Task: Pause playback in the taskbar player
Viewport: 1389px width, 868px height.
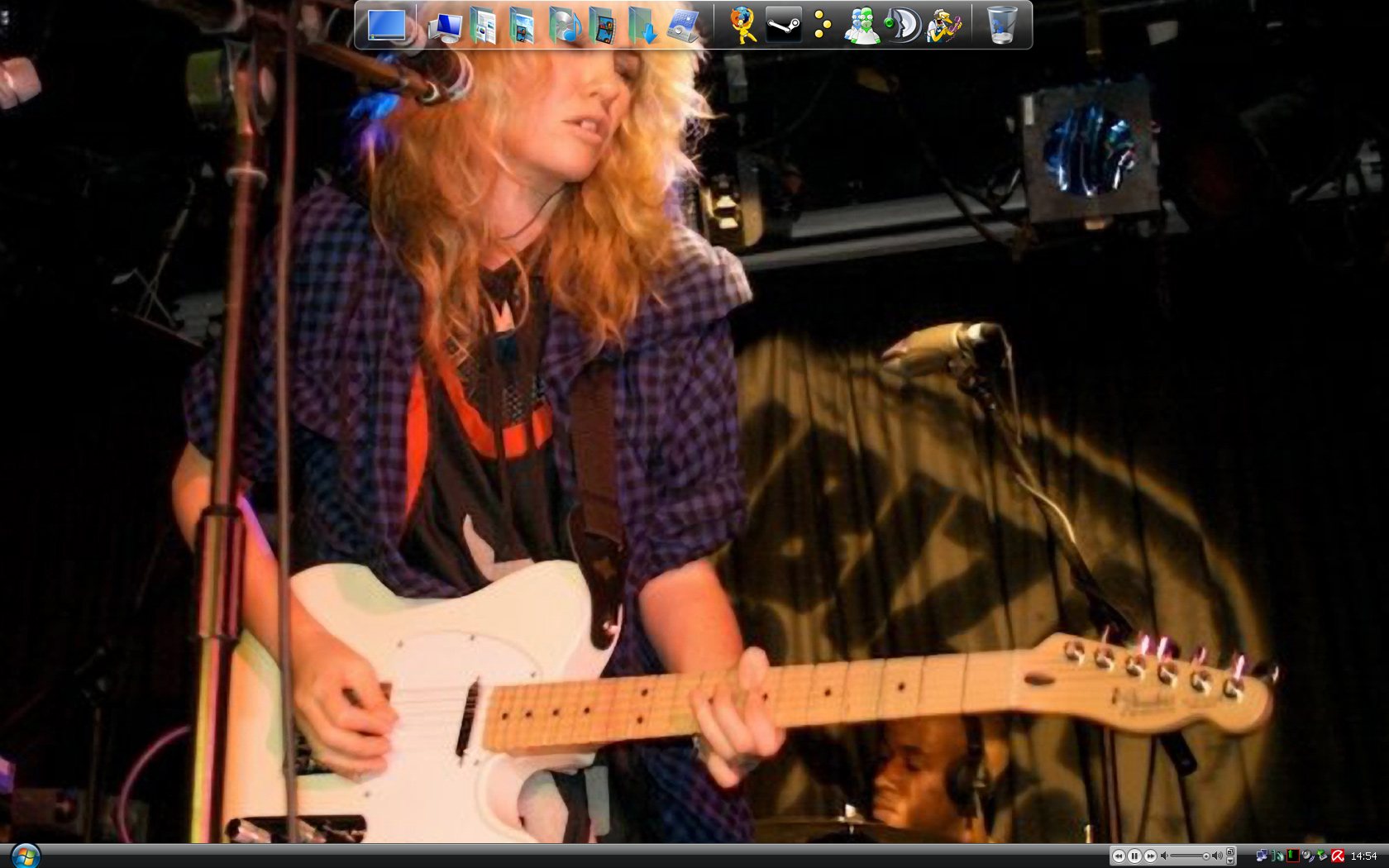Action: 1134,856
